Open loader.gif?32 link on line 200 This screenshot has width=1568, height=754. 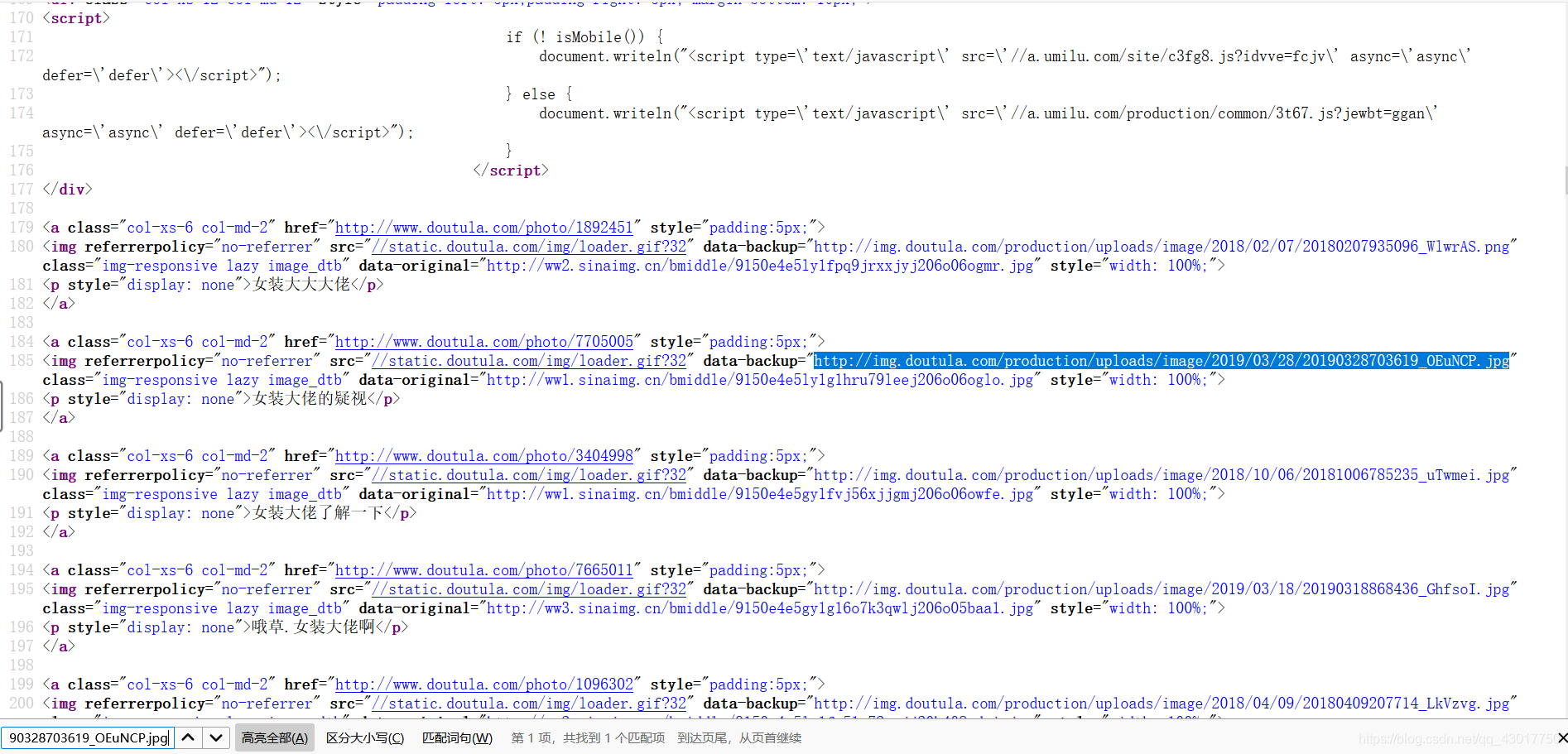[530, 704]
